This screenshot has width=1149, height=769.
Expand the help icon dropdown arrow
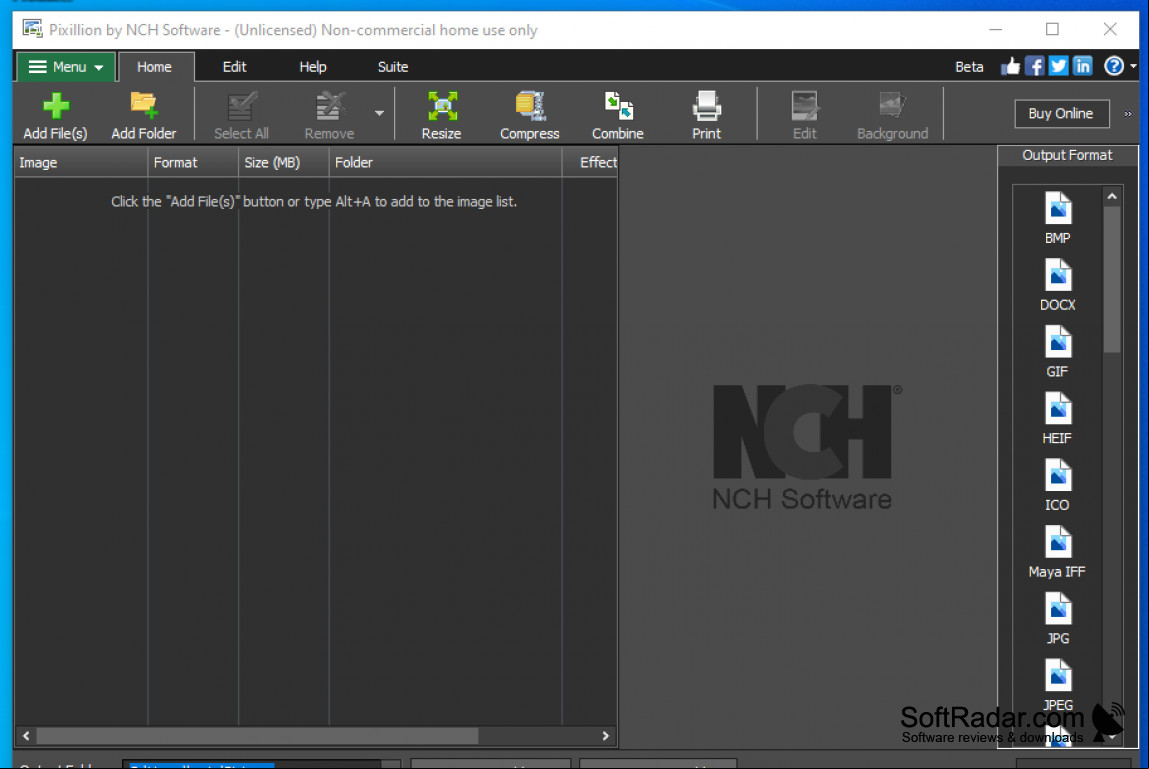point(1133,67)
